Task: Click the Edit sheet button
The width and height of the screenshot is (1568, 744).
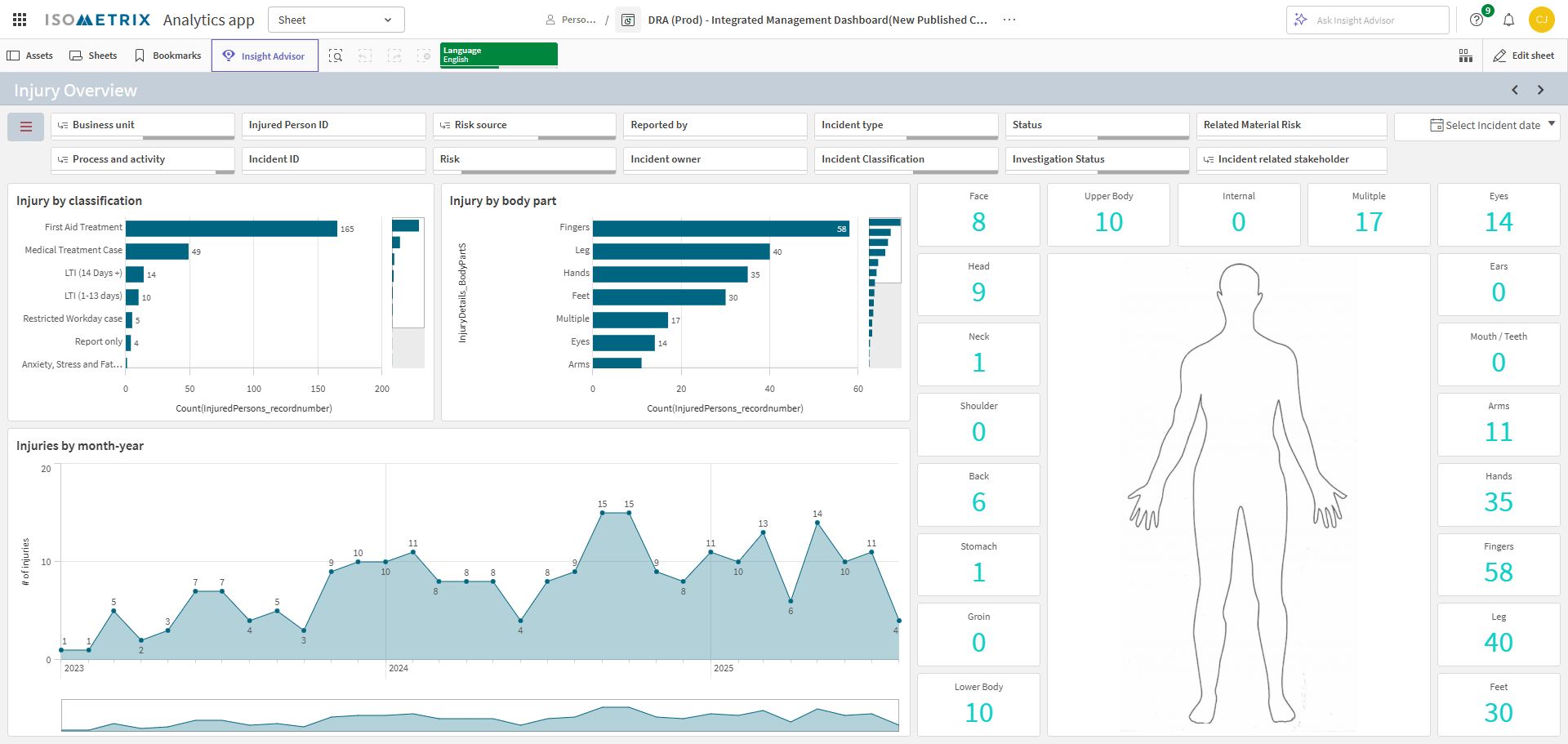Action: coord(1524,56)
